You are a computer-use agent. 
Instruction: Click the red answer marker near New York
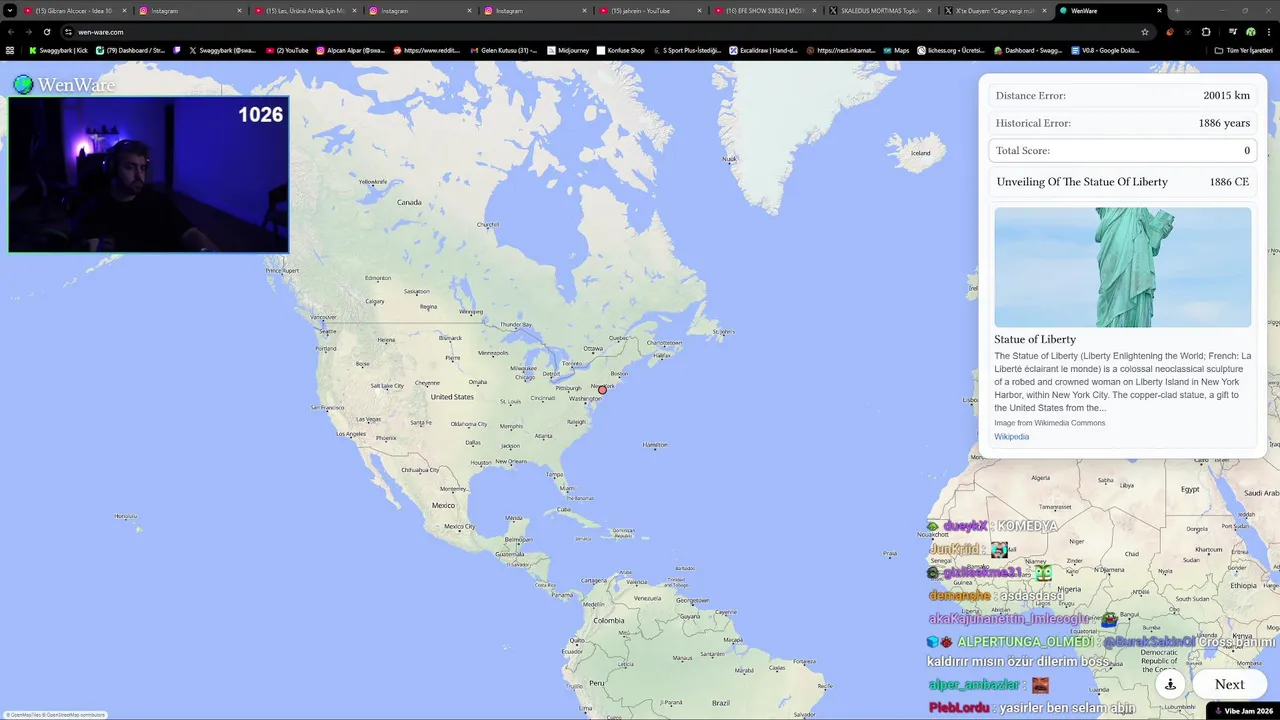[x=602, y=390]
